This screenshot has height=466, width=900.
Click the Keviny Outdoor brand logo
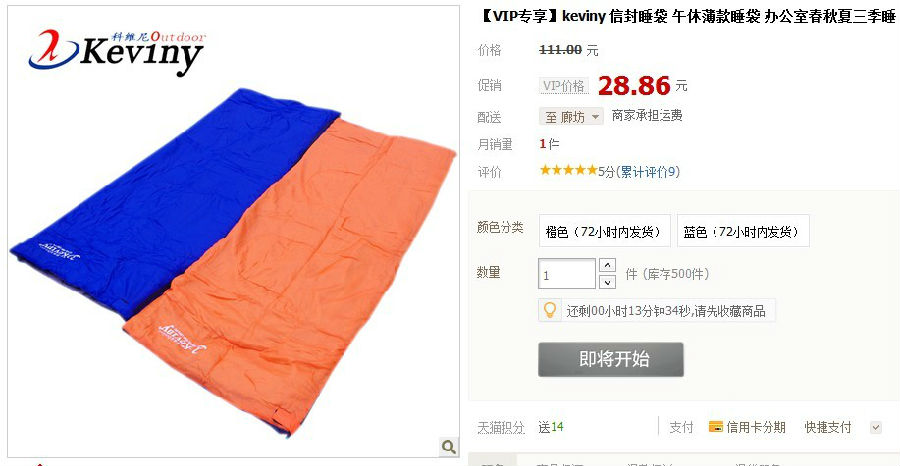point(117,52)
